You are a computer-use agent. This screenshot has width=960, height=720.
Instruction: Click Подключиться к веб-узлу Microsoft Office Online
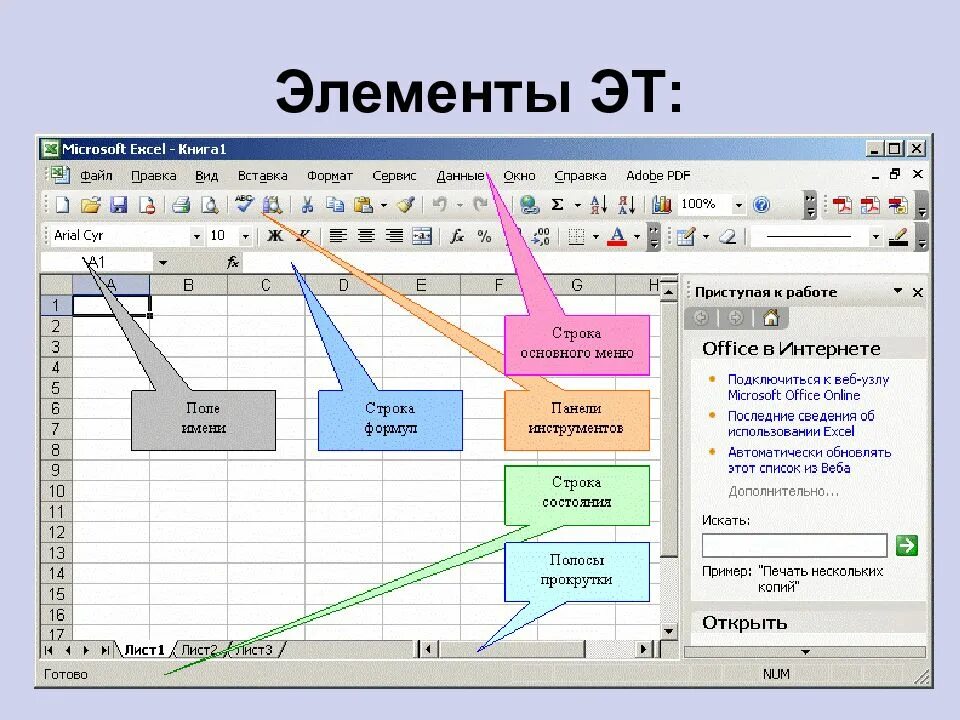808,387
